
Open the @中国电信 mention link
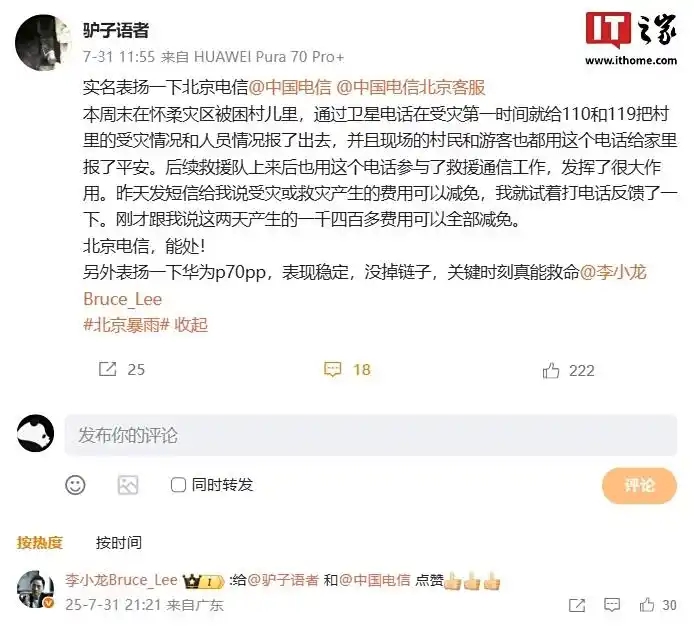click(x=290, y=88)
